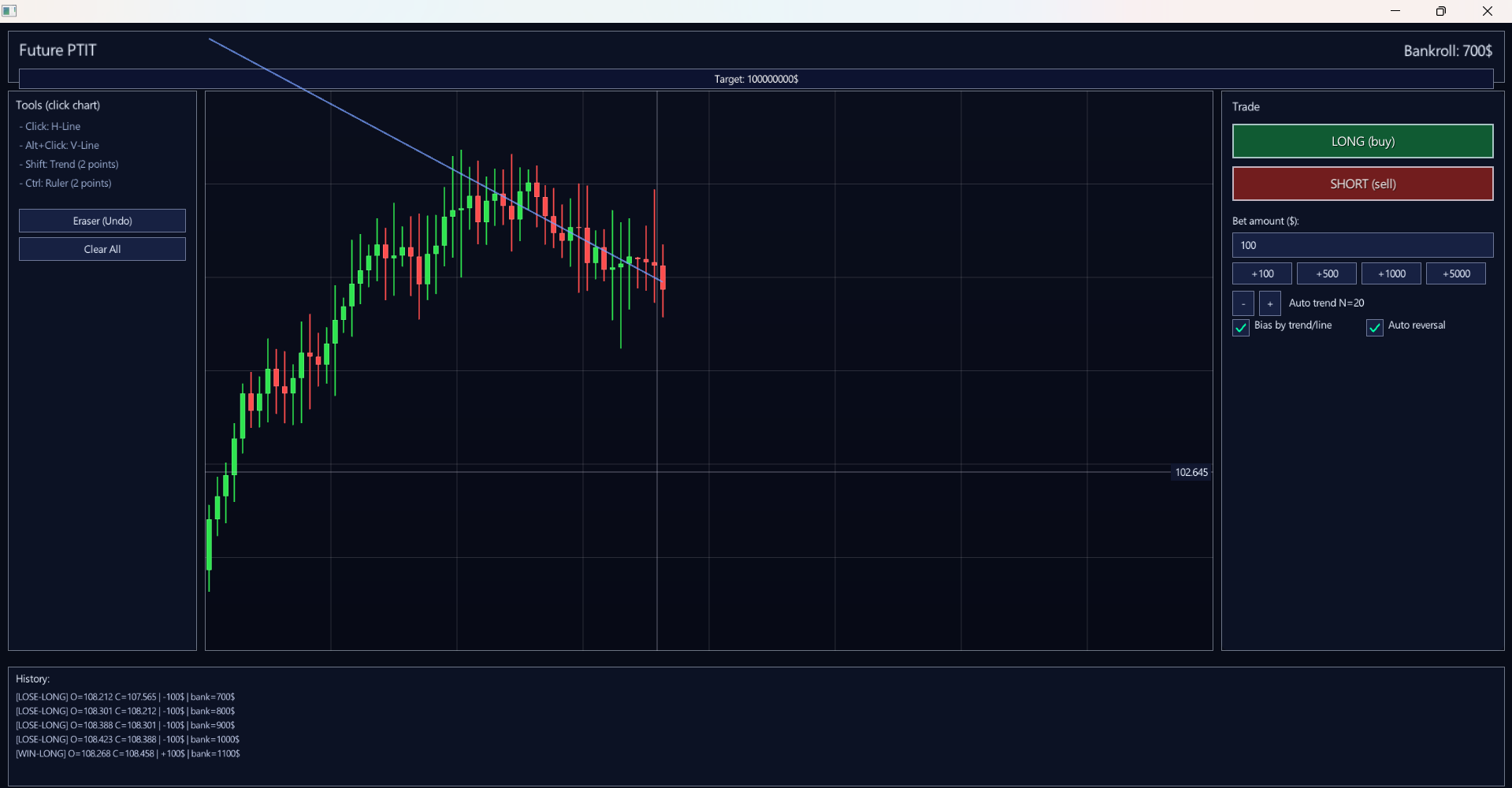Add +5000 to bet amount
This screenshot has height=788, width=1512.
1455,273
